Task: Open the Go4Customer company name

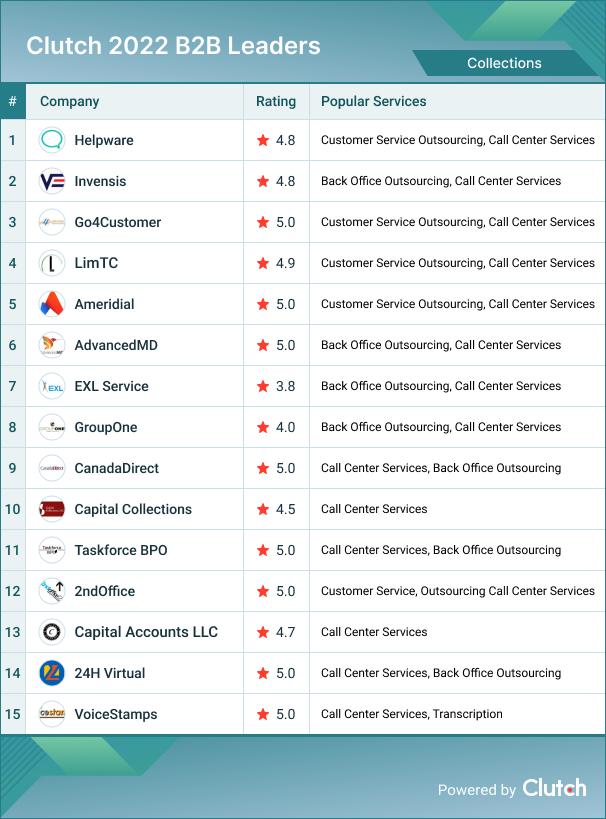Action: (x=118, y=223)
